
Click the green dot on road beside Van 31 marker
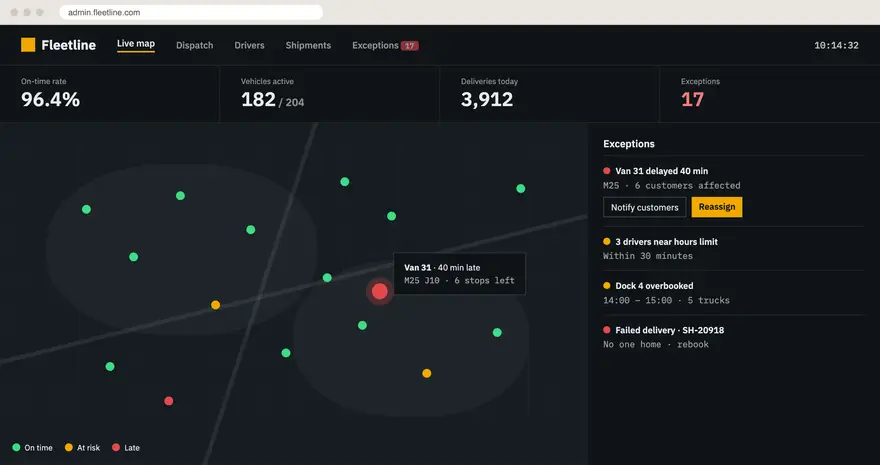pos(327,278)
